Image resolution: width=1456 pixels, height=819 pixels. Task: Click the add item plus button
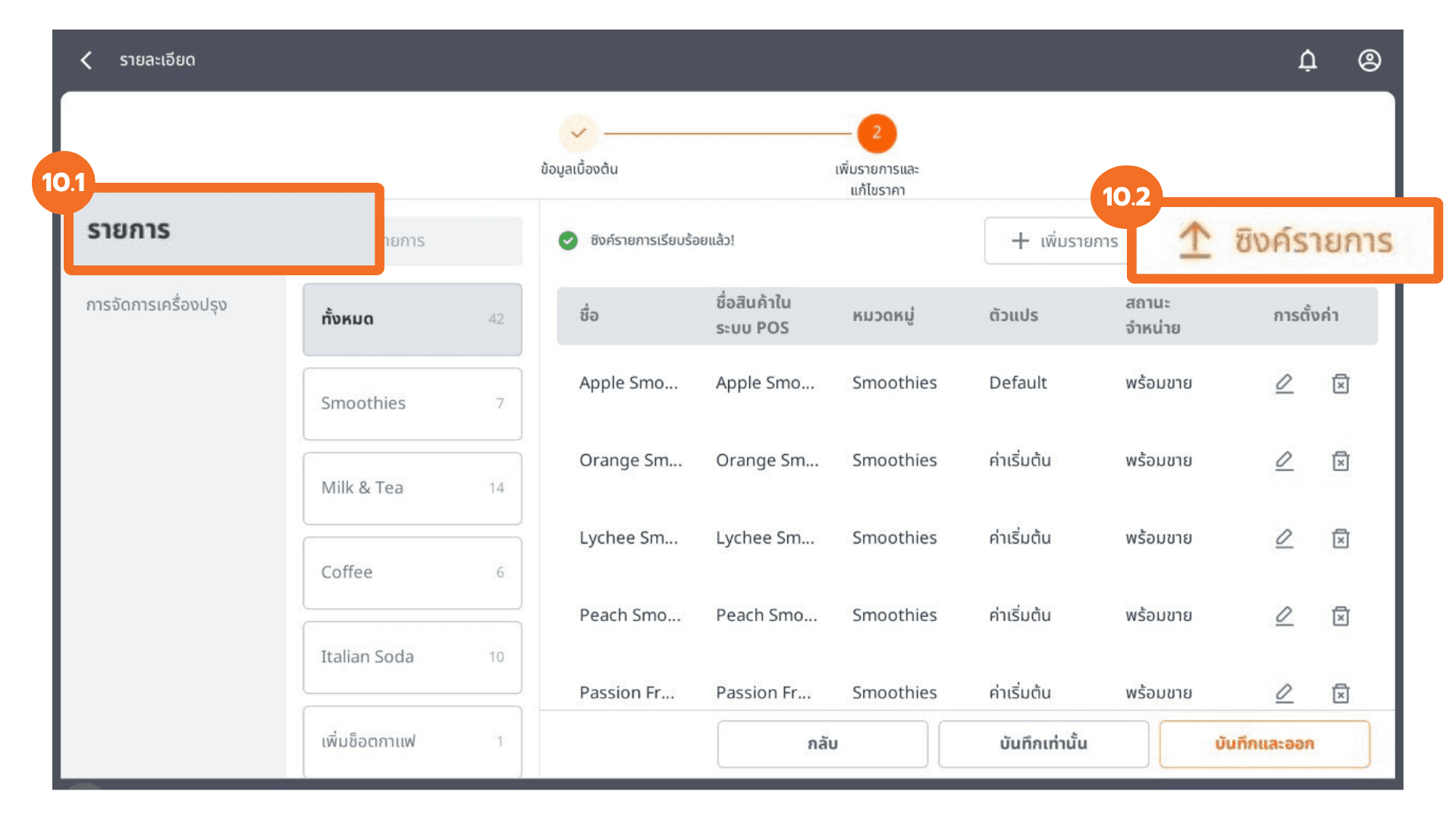pyautogui.click(x=1064, y=241)
